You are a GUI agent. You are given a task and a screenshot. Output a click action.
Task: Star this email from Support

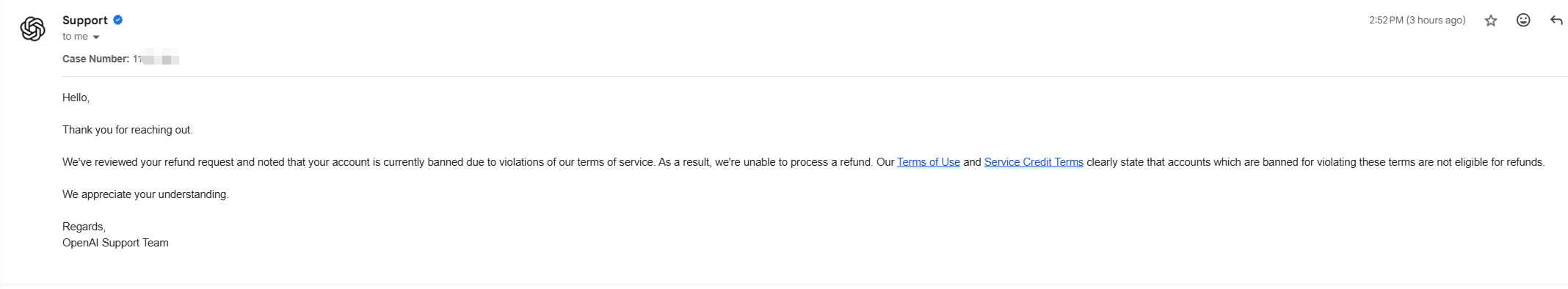coord(1490,21)
